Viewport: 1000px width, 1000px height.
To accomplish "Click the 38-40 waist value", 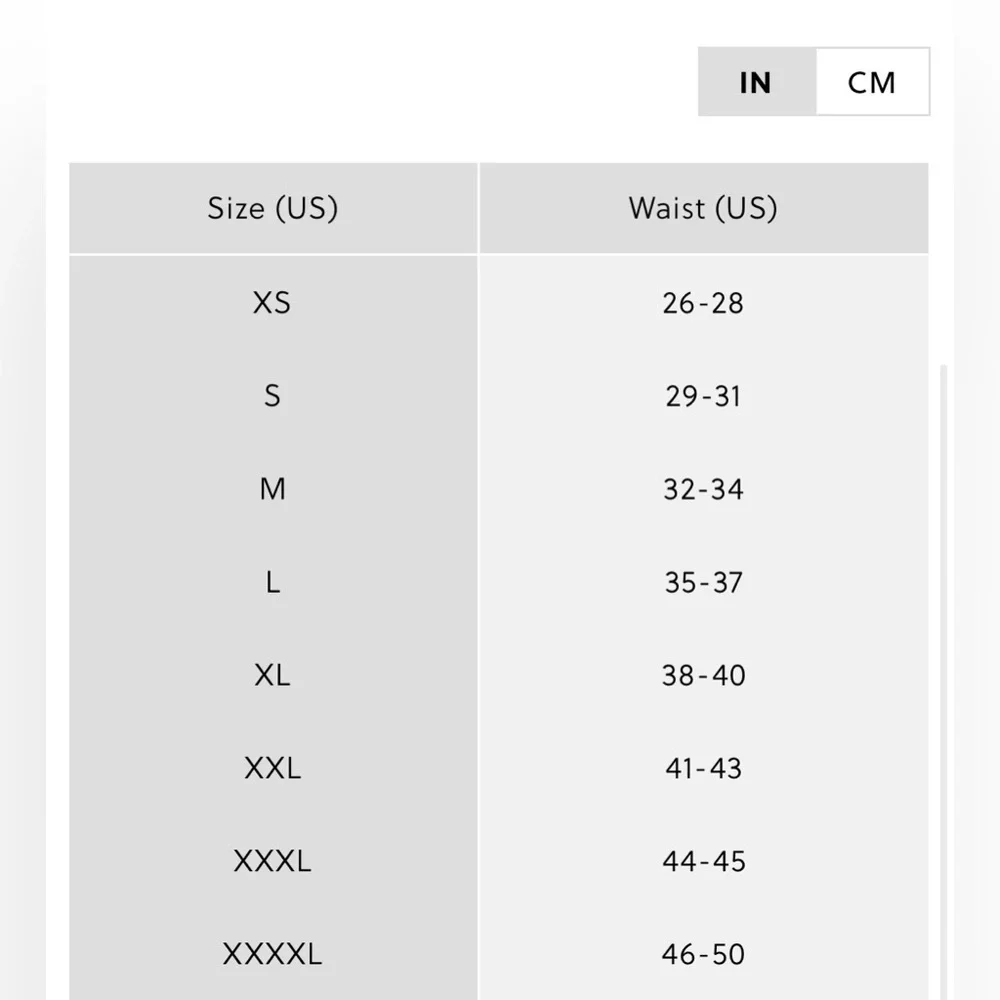I will click(703, 676).
